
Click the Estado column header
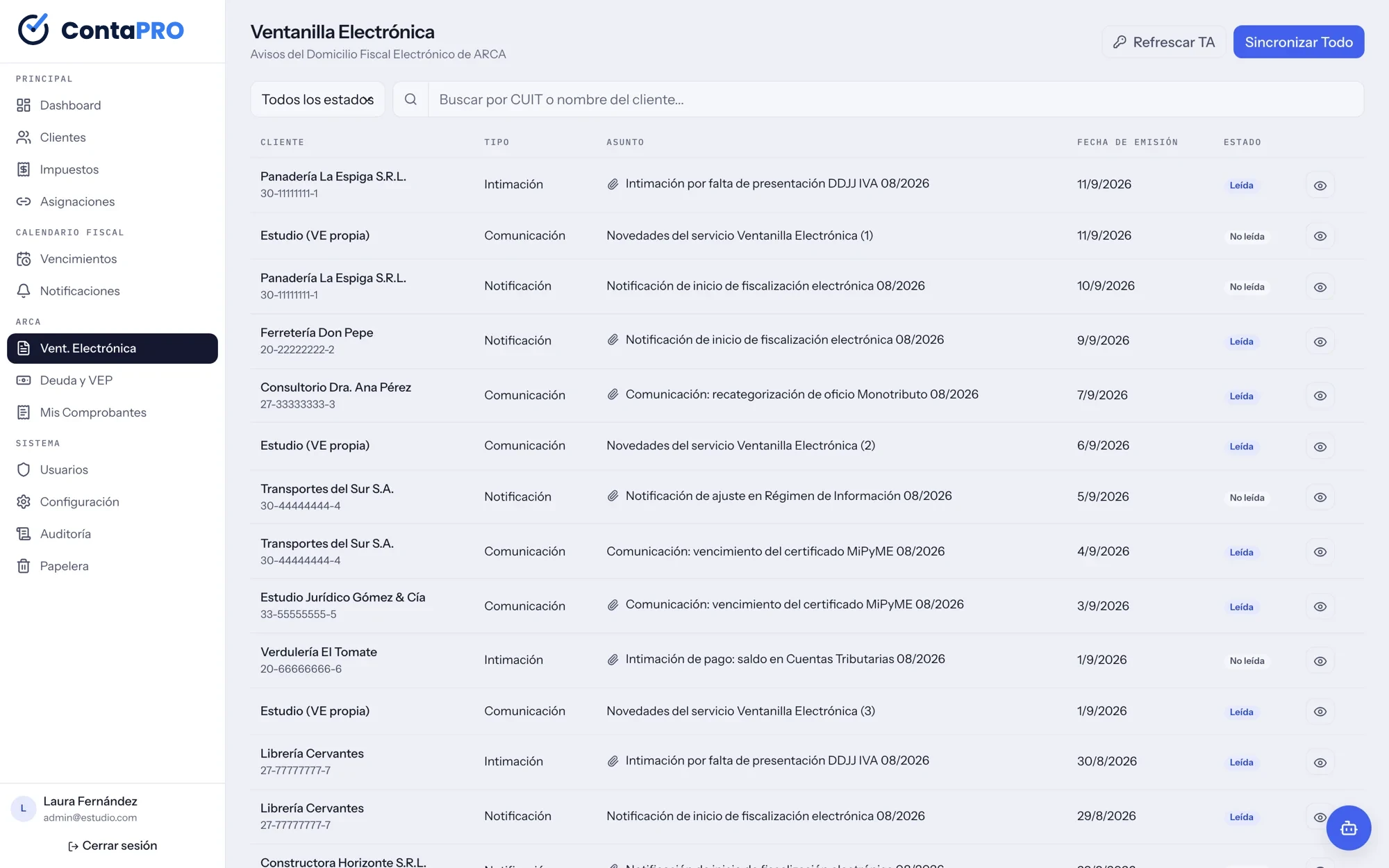click(1242, 142)
